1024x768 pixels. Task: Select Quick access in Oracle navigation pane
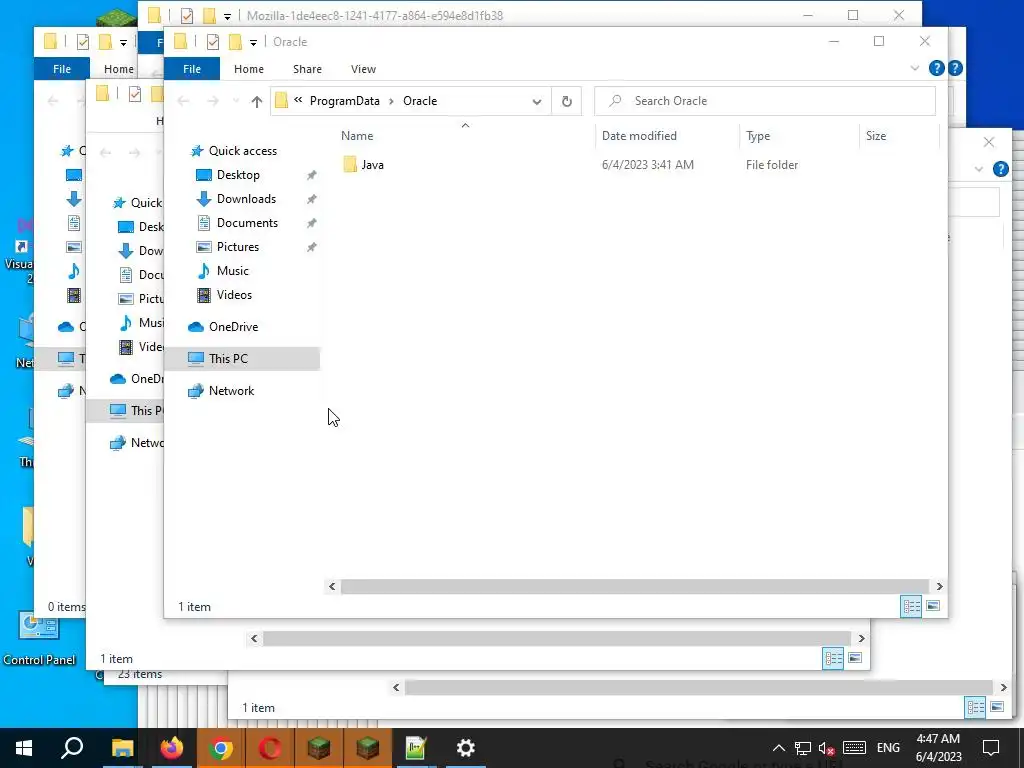242,151
